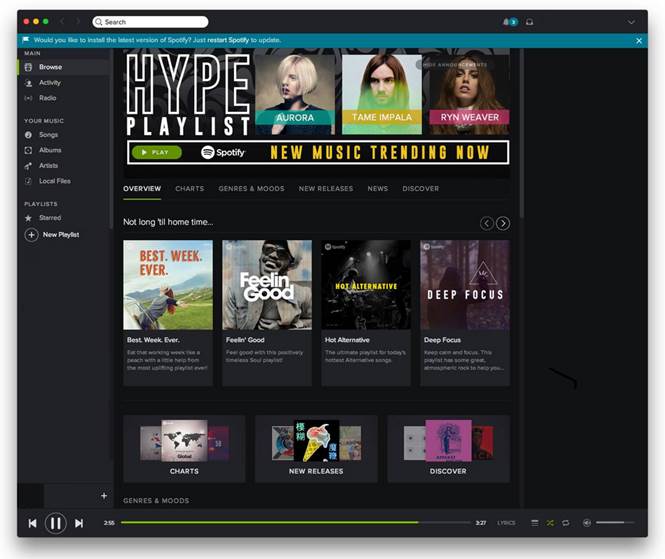Click into the Search field
665x559 pixels.
(150, 22)
